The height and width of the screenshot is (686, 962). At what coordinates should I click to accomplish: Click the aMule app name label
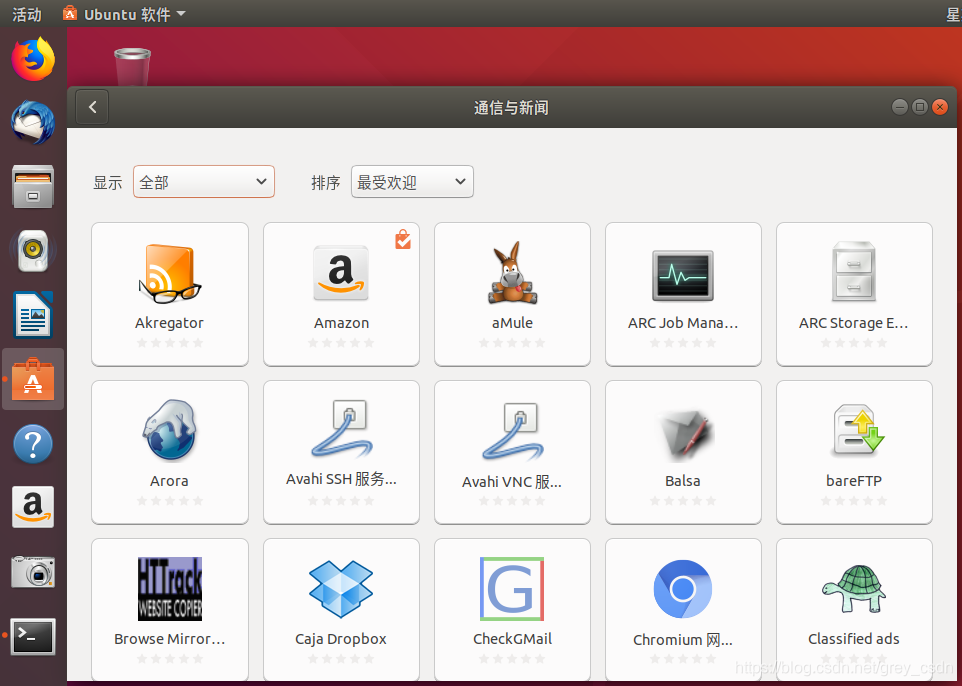[x=512, y=323]
